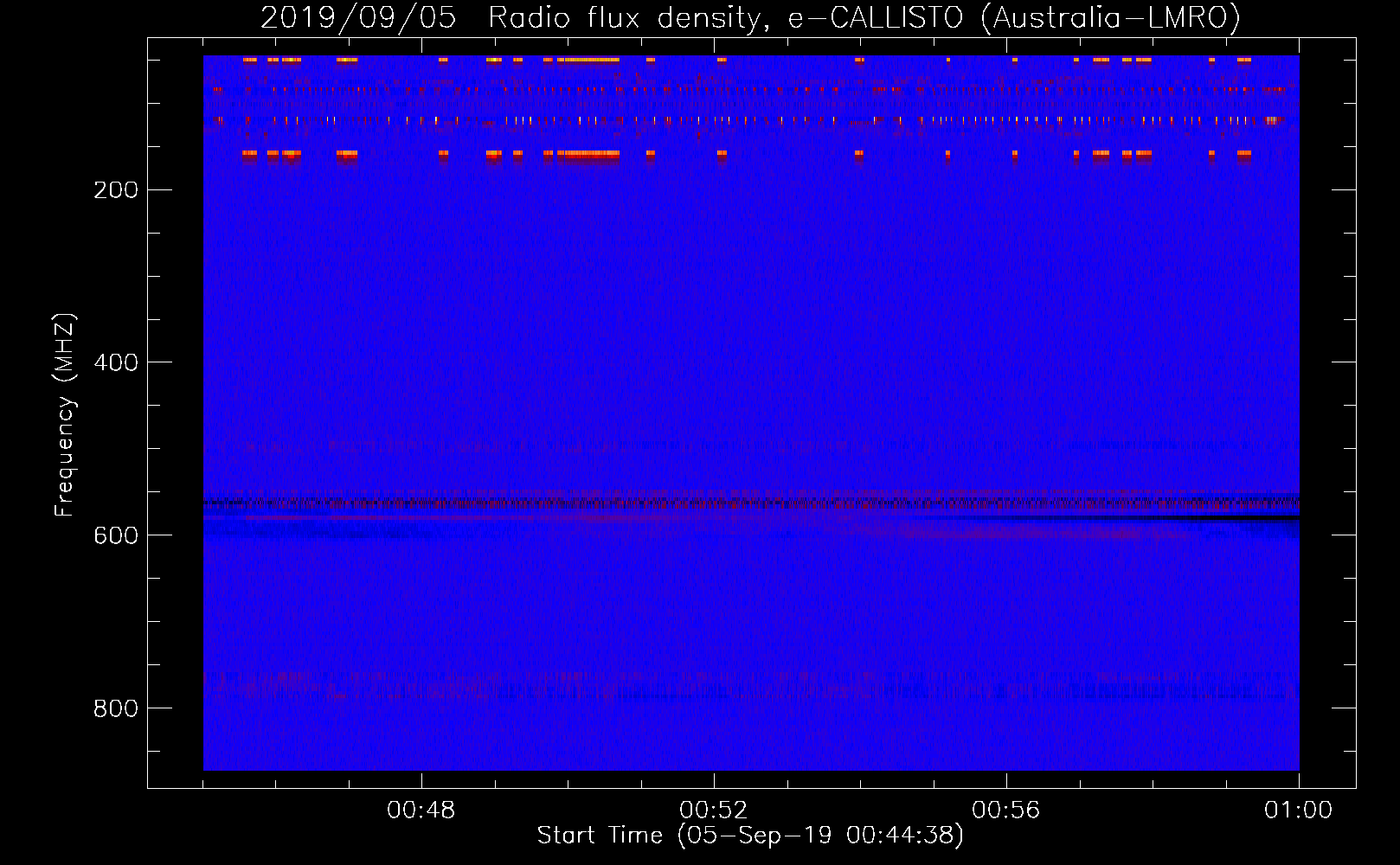This screenshot has height=865, width=1400.
Task: Click the plot title '2019/09/05 Radio flux density'
Action: 751,18
